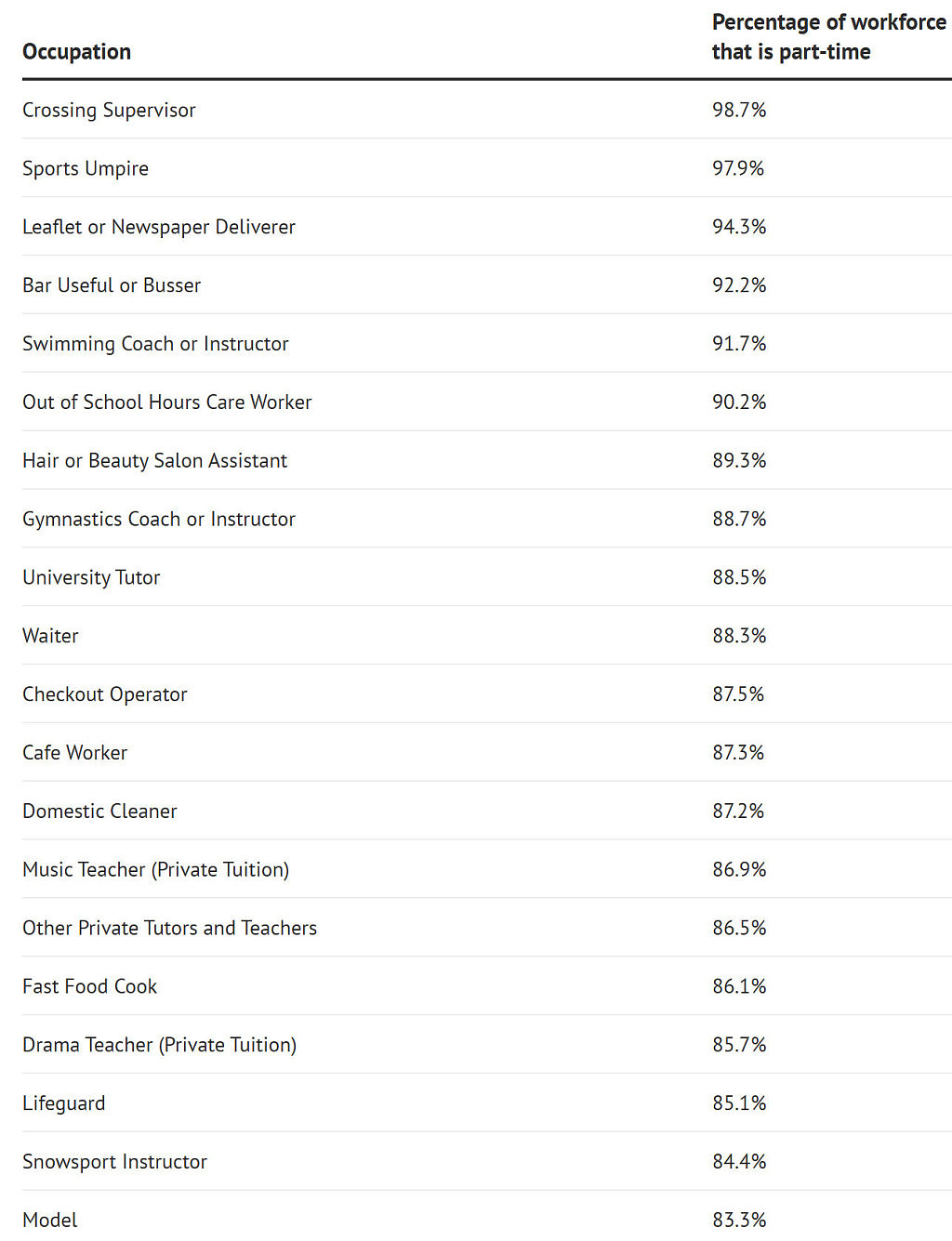Click the Snowsport Instructor row label
Image resolution: width=952 pixels, height=1241 pixels.
tap(114, 1162)
